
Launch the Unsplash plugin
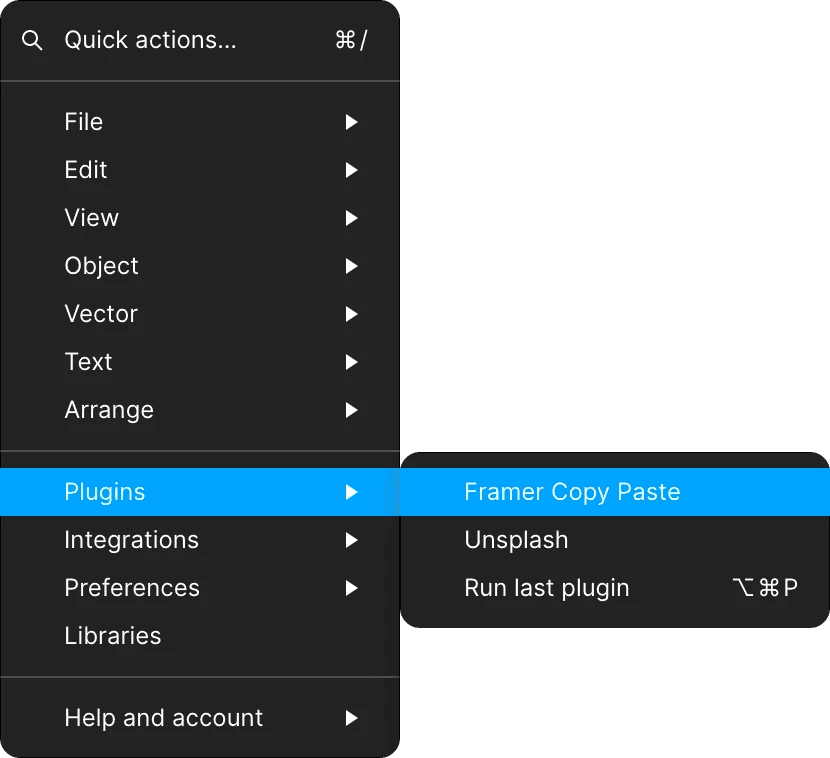(x=615, y=540)
